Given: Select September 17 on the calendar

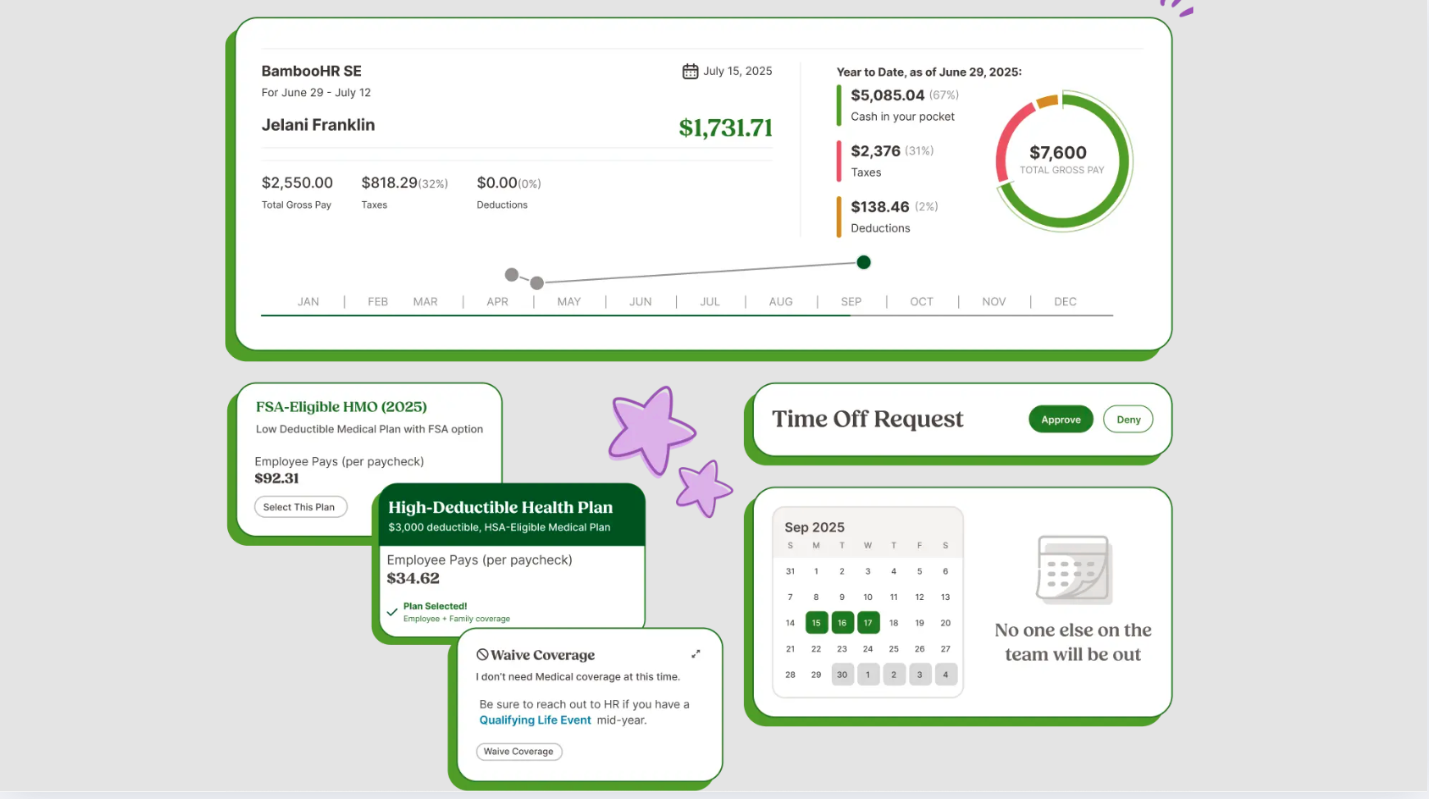Looking at the screenshot, I should point(868,622).
